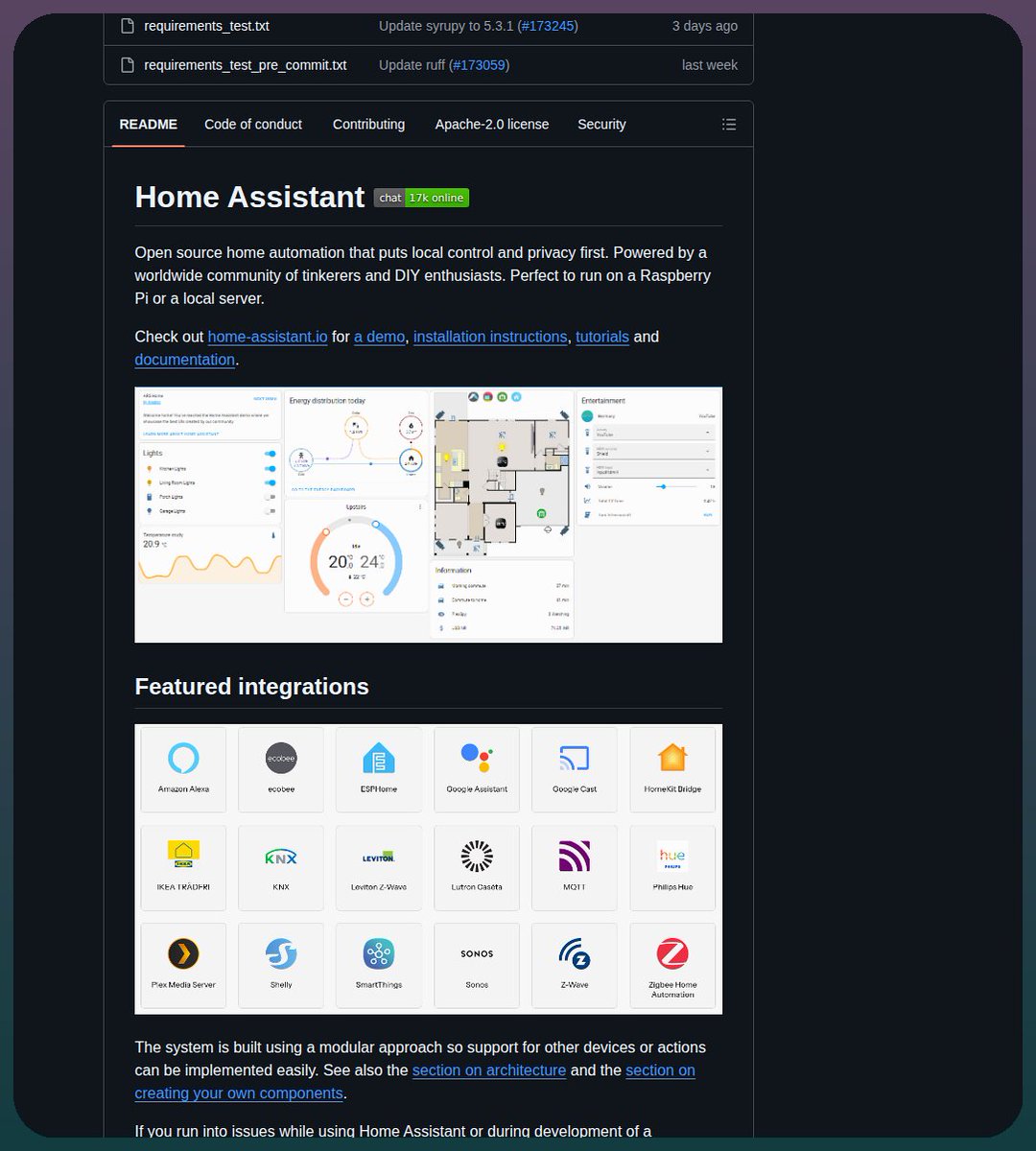Click the Google Assistant integration logo
The image size is (1036, 1151).
477,759
